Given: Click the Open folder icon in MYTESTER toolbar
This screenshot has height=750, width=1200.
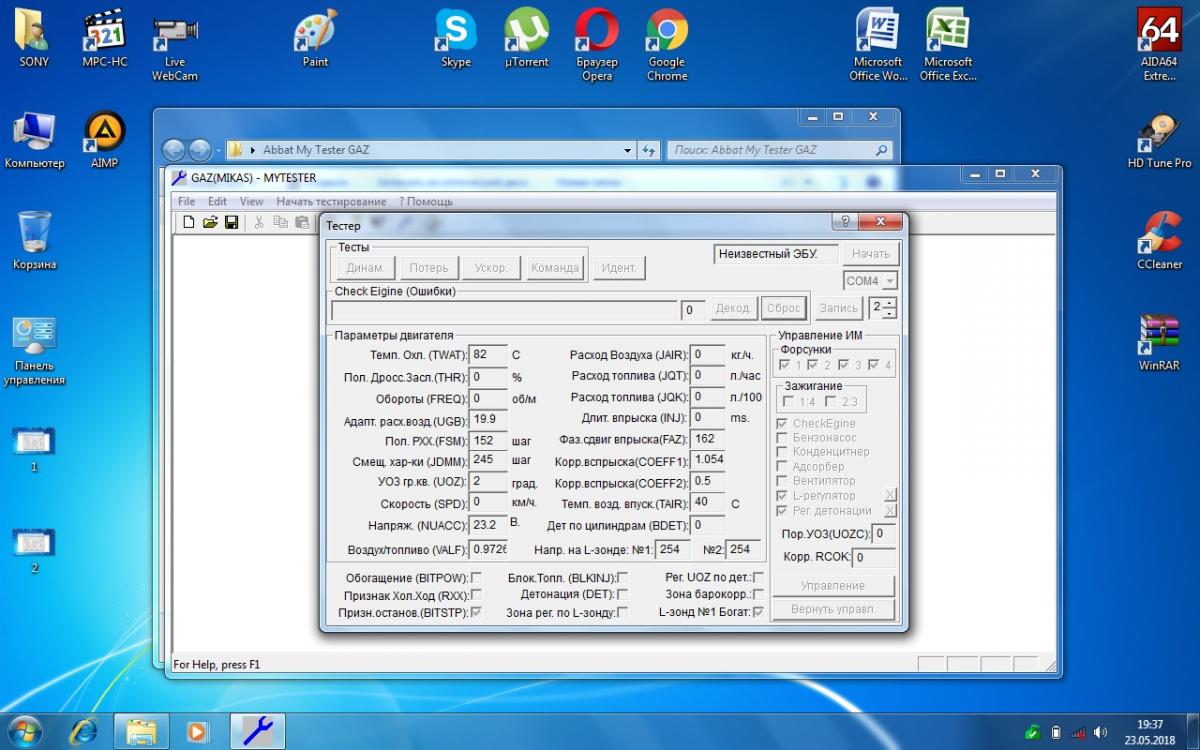Looking at the screenshot, I should pos(210,222).
